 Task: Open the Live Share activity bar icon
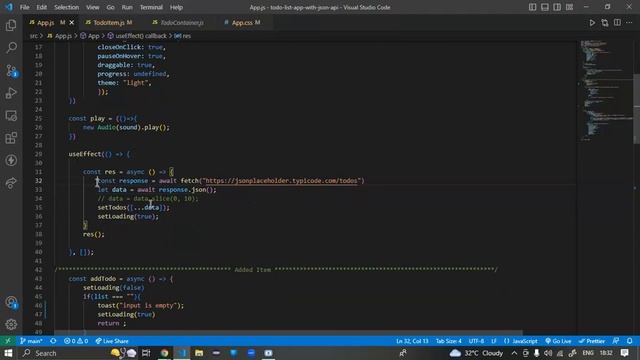[11, 183]
